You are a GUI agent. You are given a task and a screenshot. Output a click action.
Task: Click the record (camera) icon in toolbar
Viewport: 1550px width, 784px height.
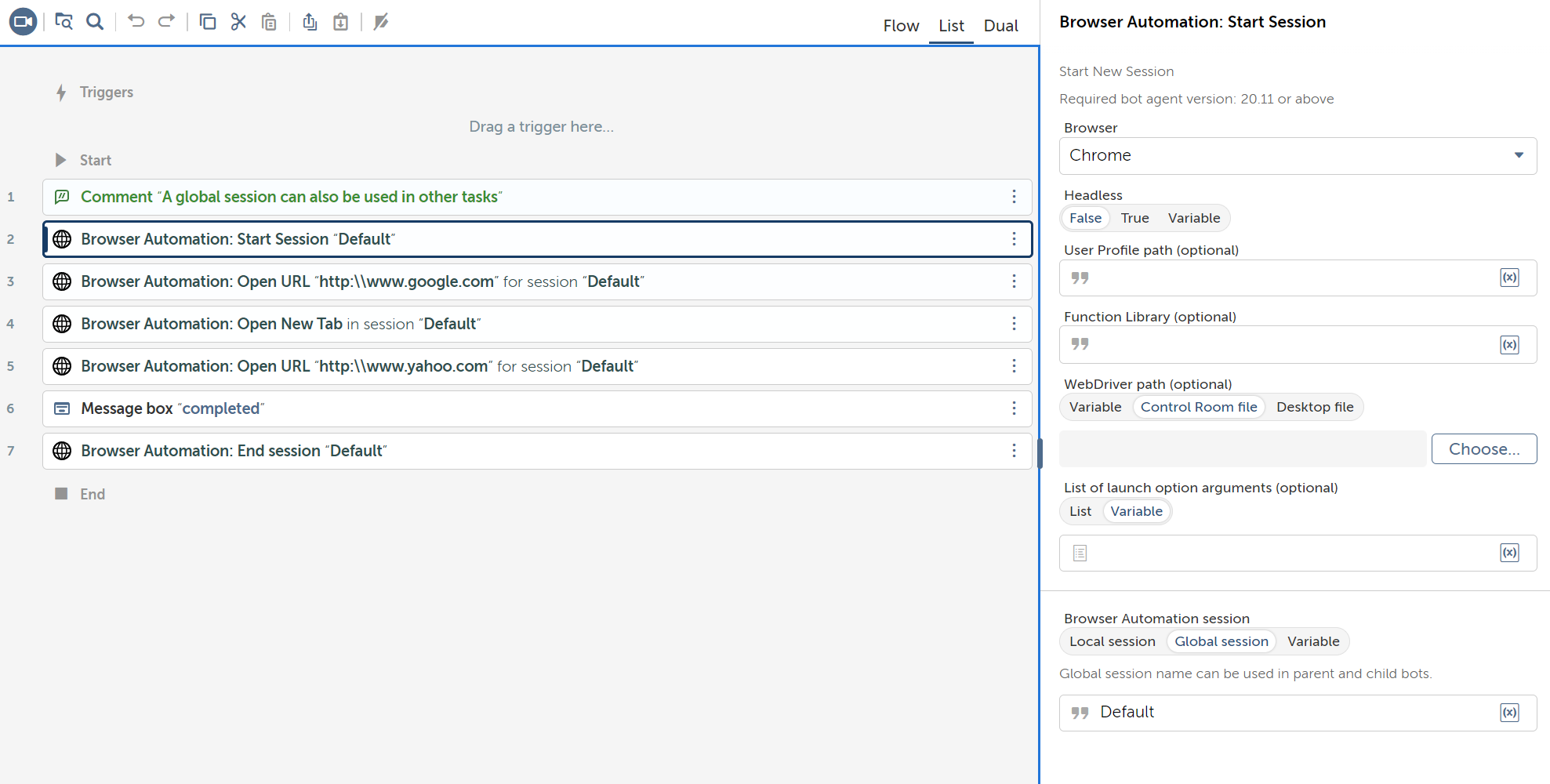pyautogui.click(x=23, y=22)
